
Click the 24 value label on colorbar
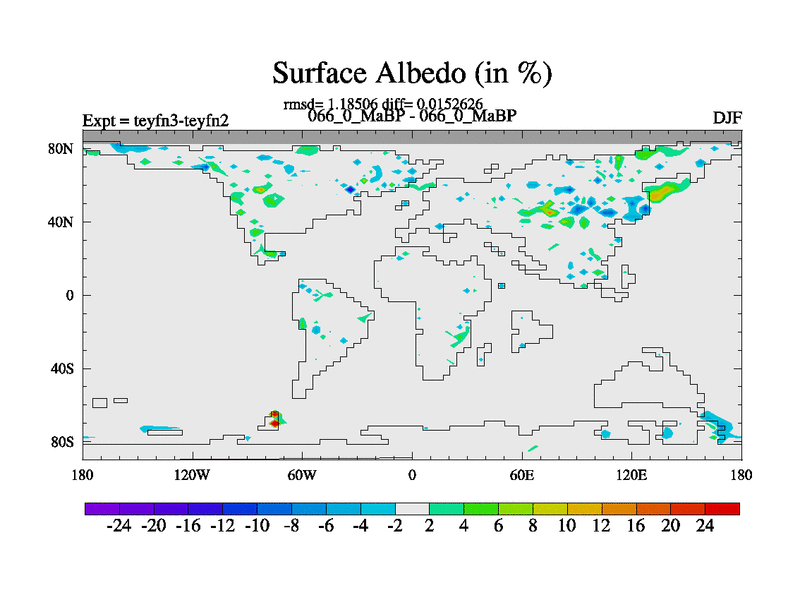click(x=706, y=526)
